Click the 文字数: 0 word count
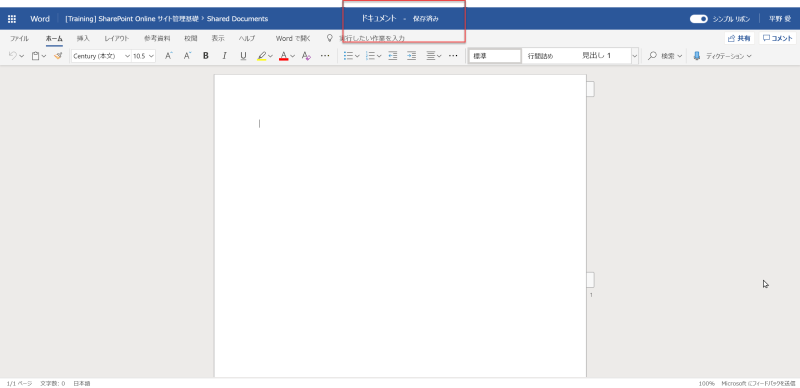800x388 pixels. click(53, 383)
